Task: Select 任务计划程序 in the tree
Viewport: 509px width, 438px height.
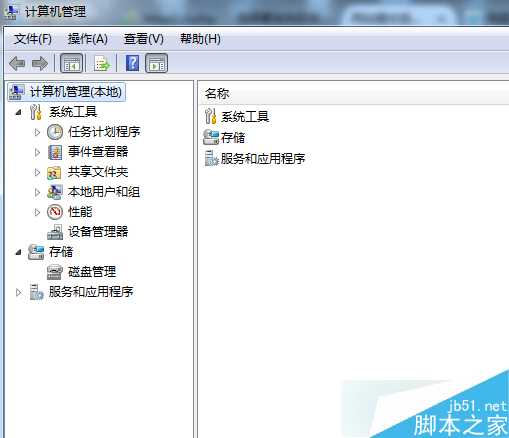Action: coord(104,132)
